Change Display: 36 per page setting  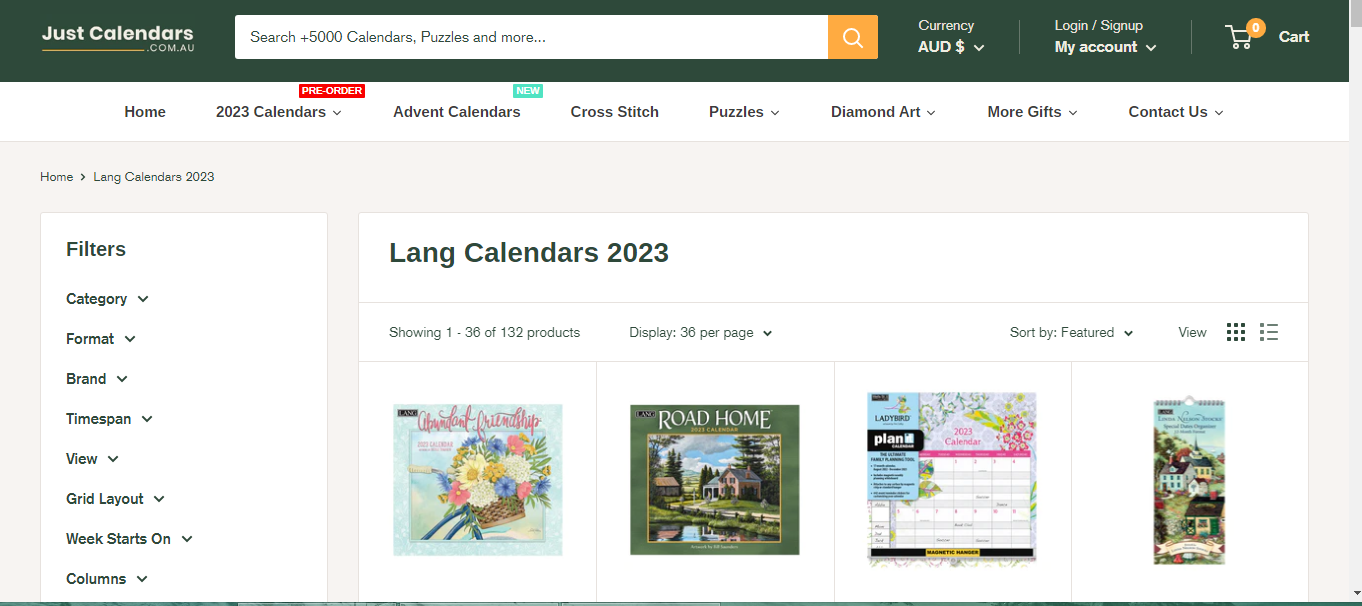point(700,332)
